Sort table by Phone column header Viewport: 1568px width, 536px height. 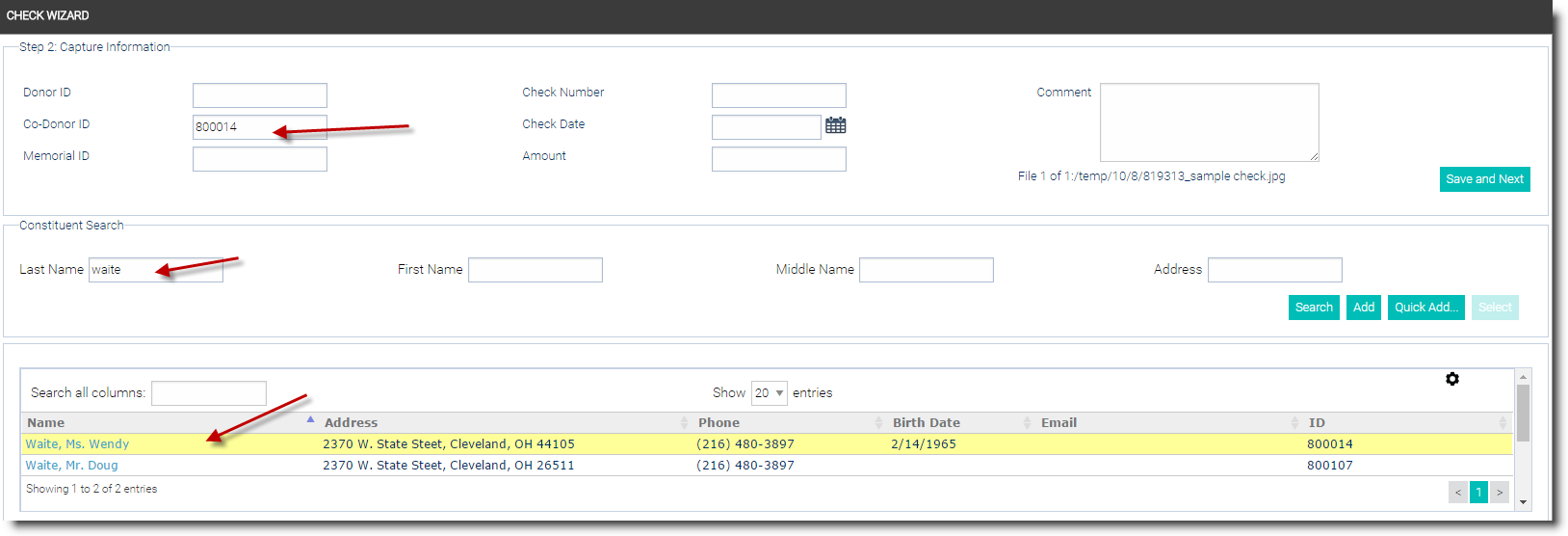point(790,422)
